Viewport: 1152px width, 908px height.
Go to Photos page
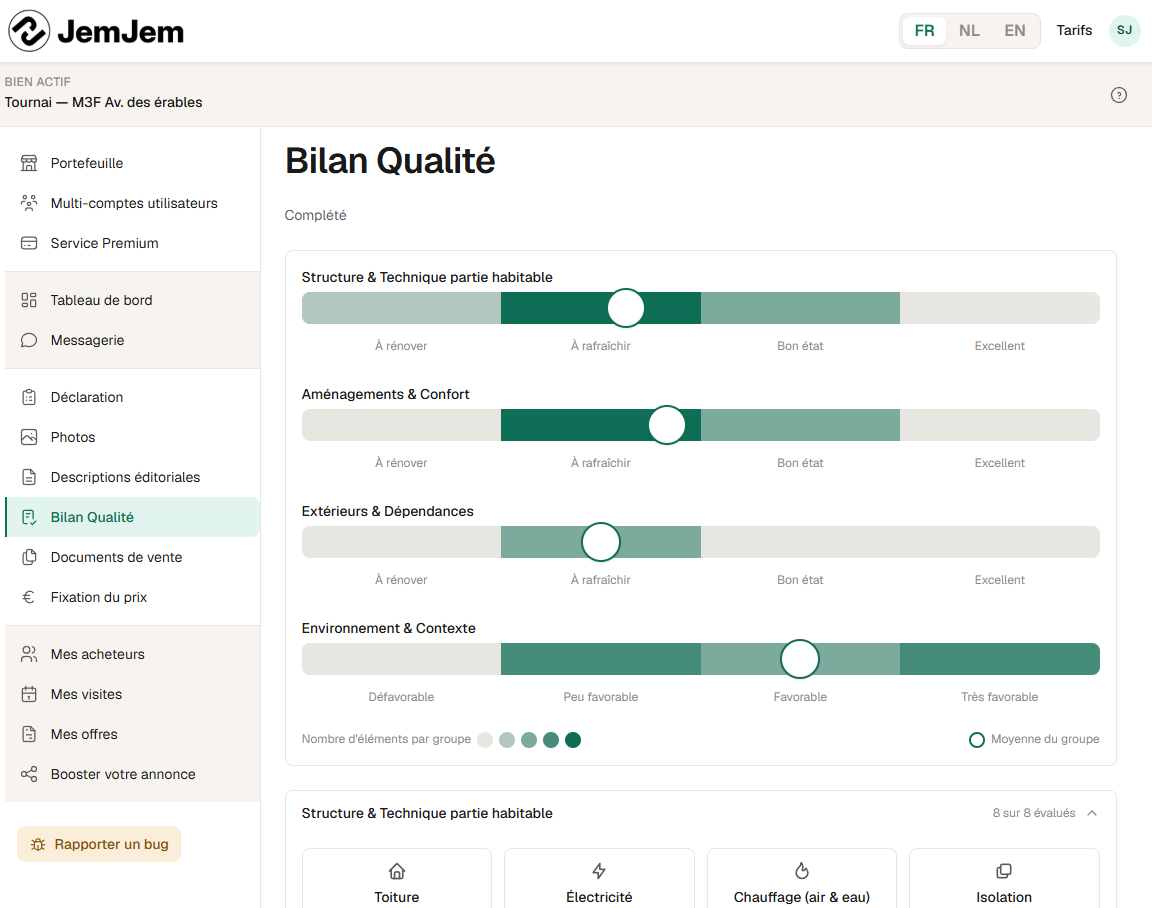132,437
